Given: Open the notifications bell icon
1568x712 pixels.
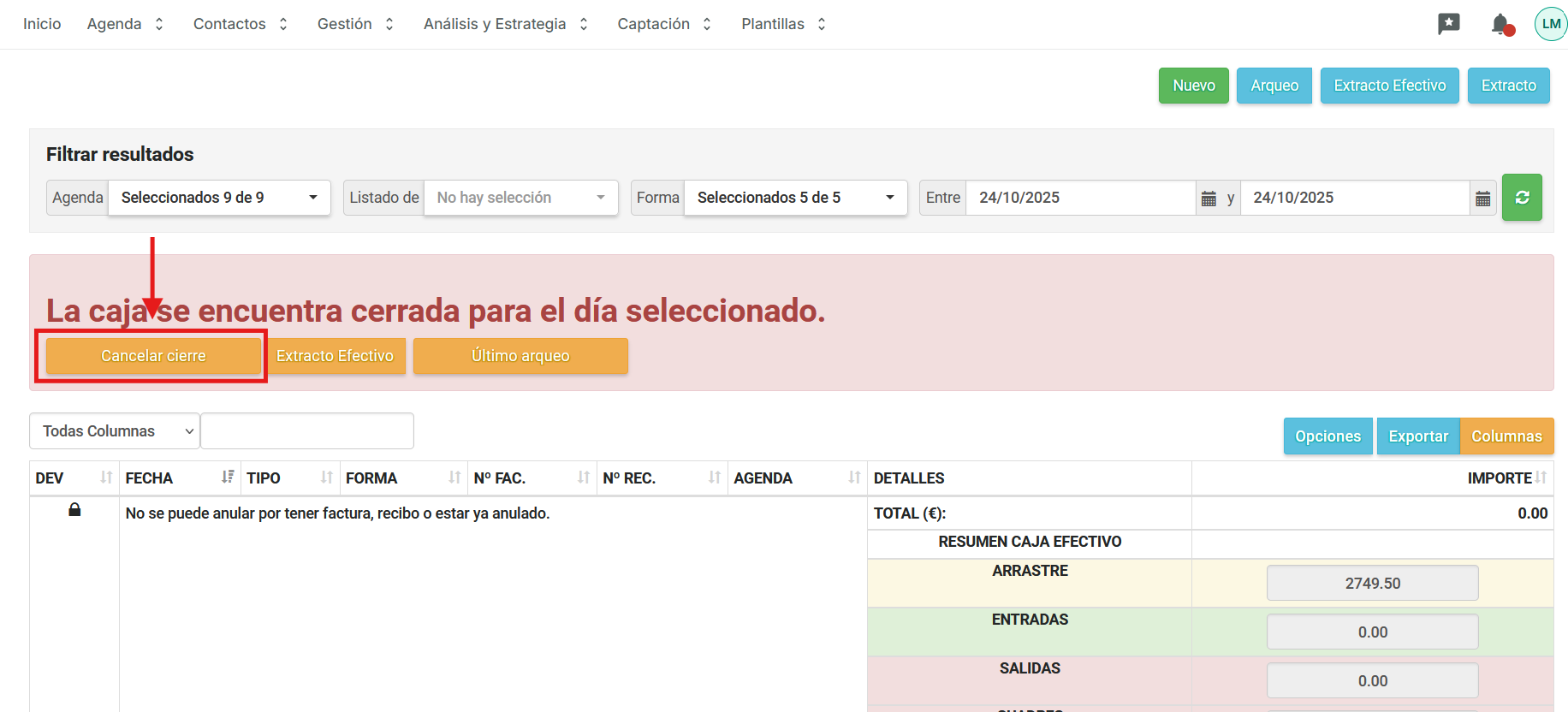Looking at the screenshot, I should click(x=1500, y=24).
